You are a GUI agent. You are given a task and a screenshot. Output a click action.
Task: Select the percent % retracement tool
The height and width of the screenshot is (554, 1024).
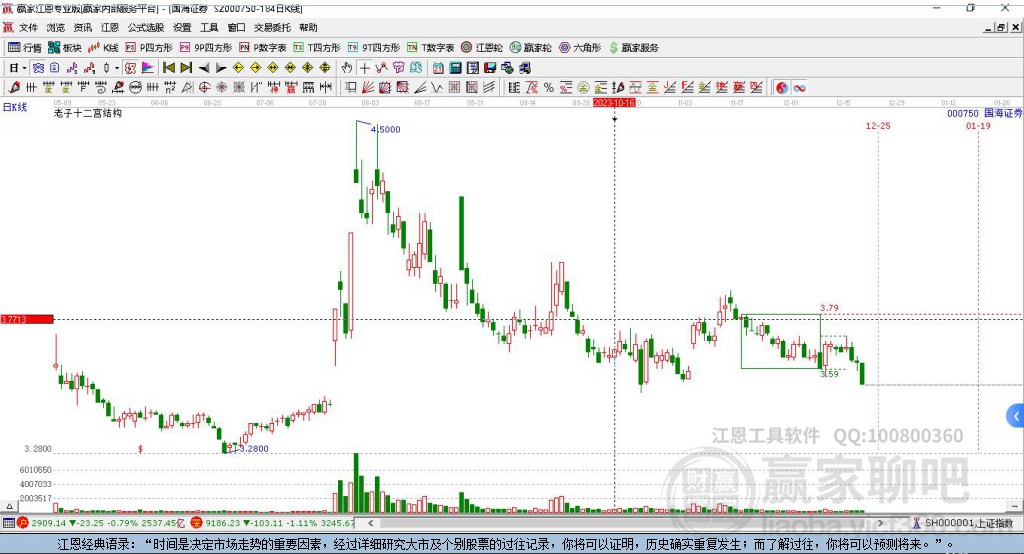549,88
